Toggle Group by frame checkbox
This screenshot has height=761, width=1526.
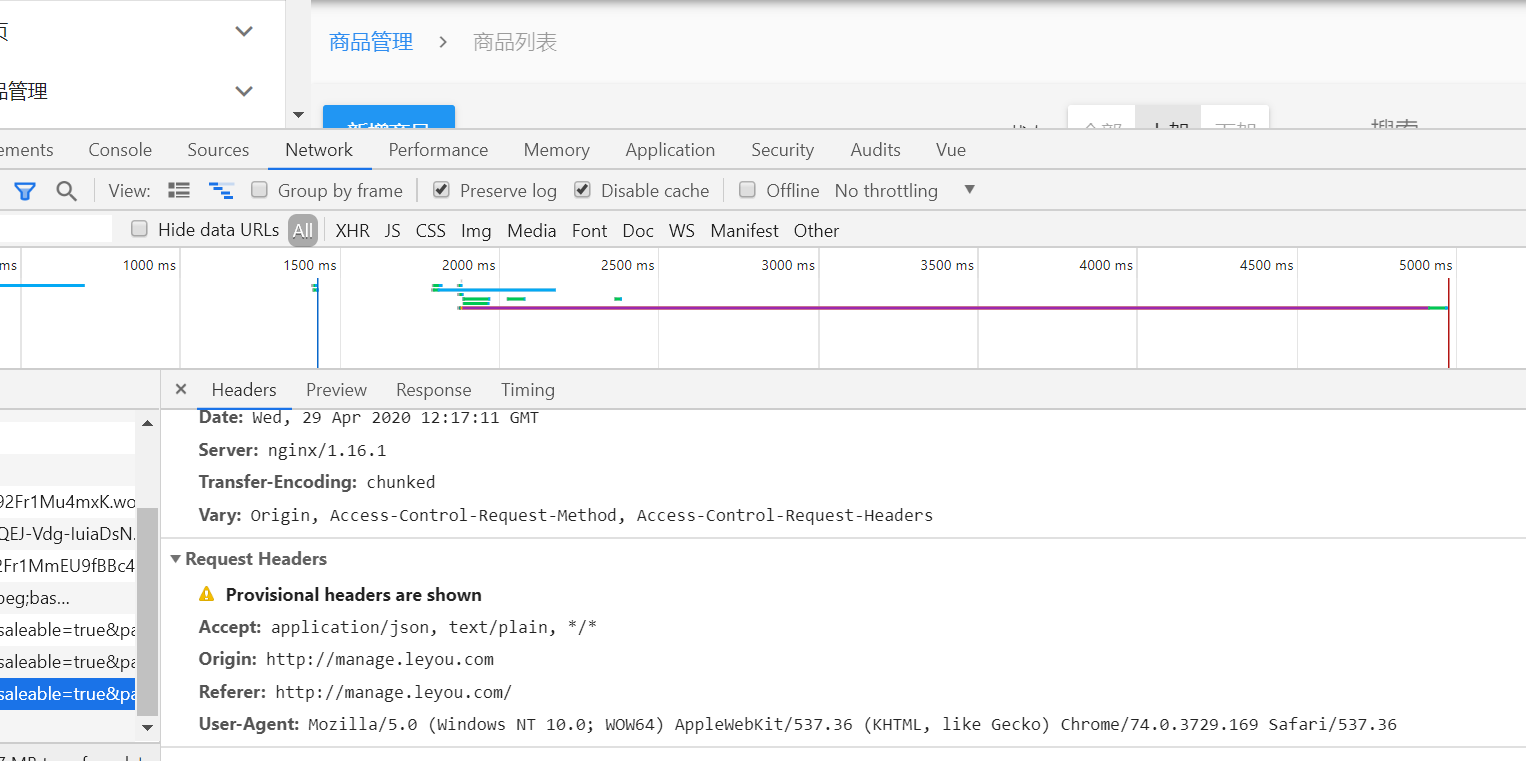[259, 190]
